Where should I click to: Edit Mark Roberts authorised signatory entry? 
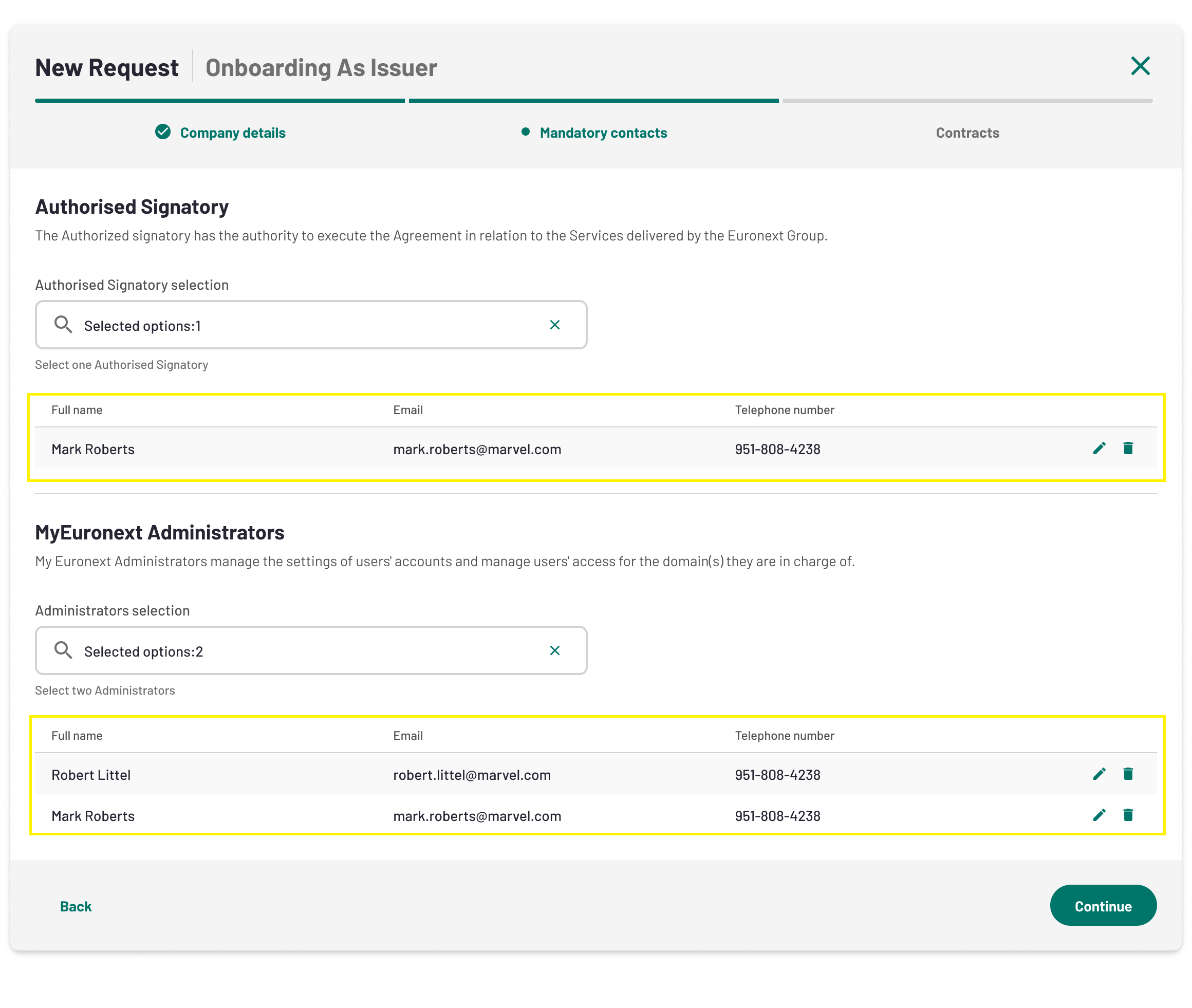1099,449
